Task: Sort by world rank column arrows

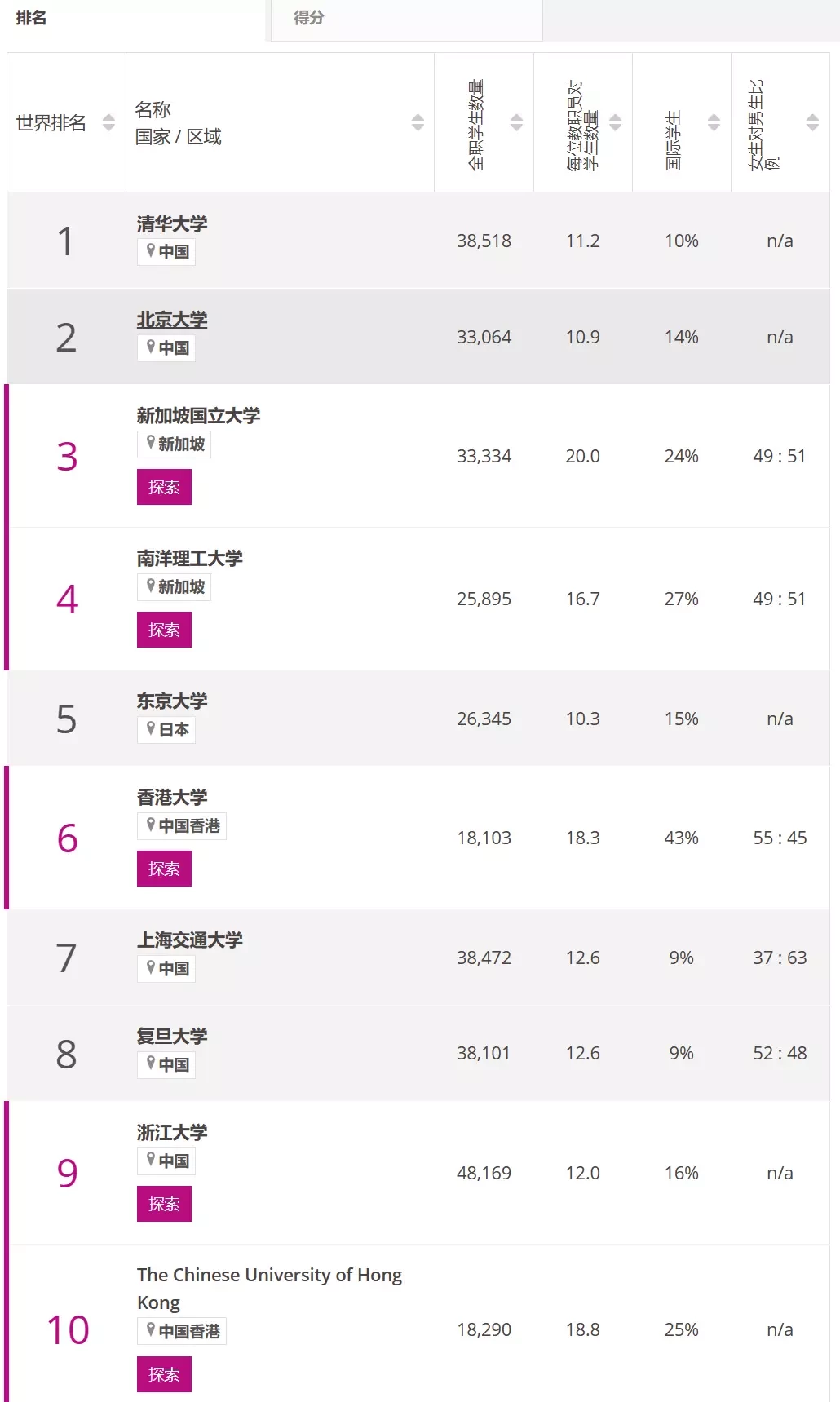Action: (108, 122)
